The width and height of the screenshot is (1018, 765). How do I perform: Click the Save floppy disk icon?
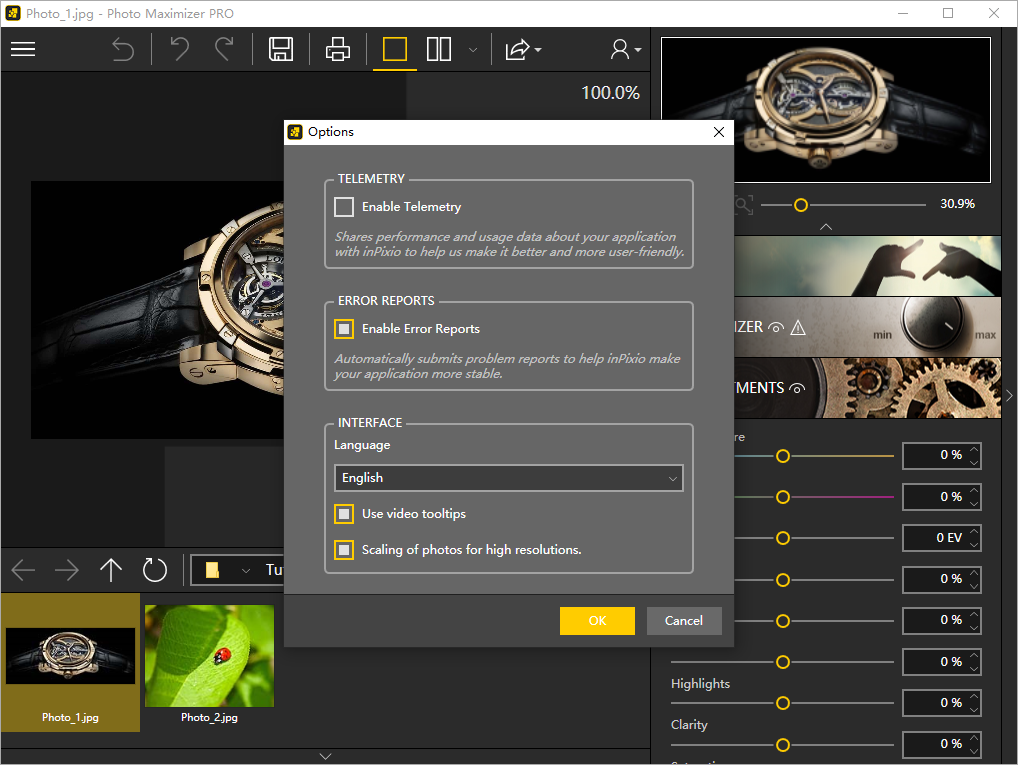pos(281,49)
